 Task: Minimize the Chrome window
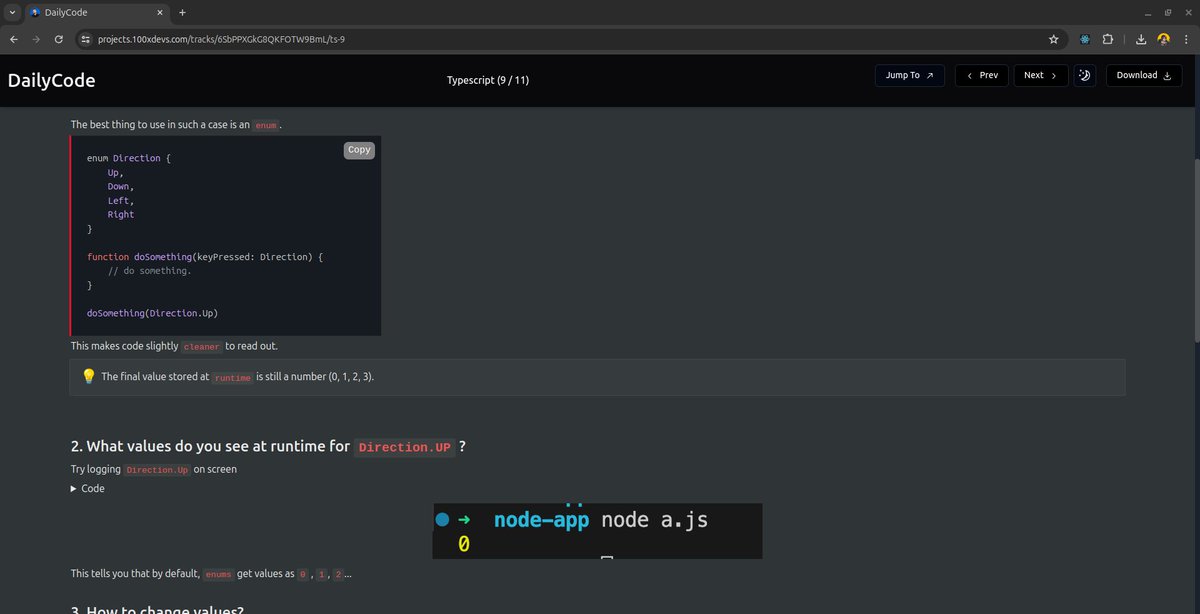click(x=1146, y=12)
